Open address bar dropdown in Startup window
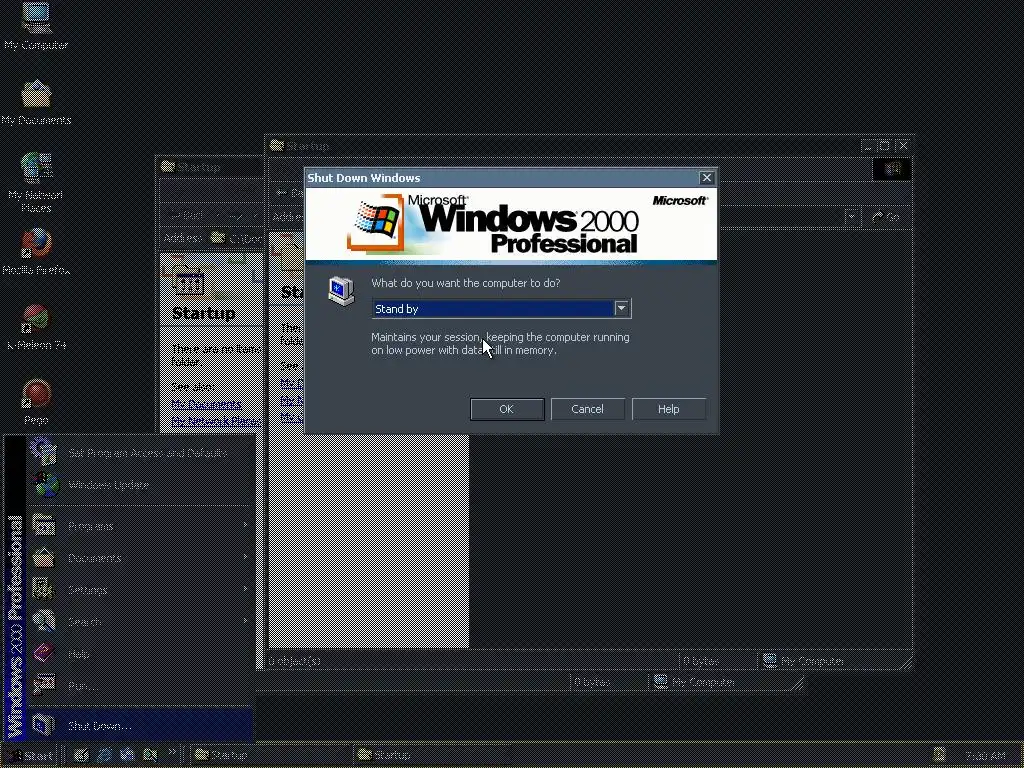1024x768 pixels. pyautogui.click(x=851, y=217)
